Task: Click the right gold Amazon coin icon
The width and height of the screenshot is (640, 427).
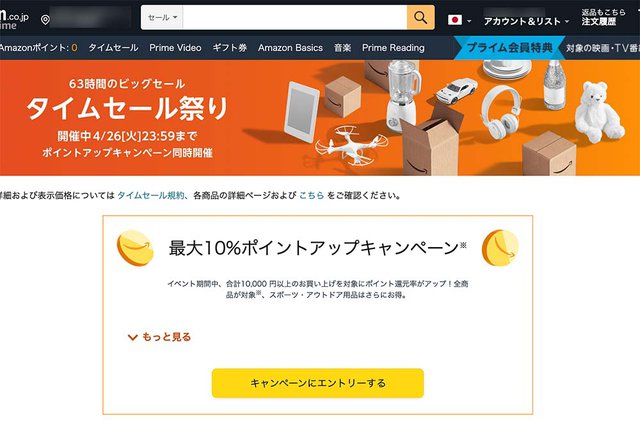Action: tap(500, 248)
